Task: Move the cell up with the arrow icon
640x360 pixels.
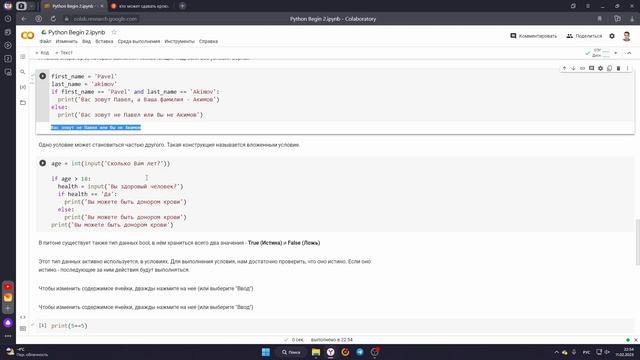Action: 564,69
